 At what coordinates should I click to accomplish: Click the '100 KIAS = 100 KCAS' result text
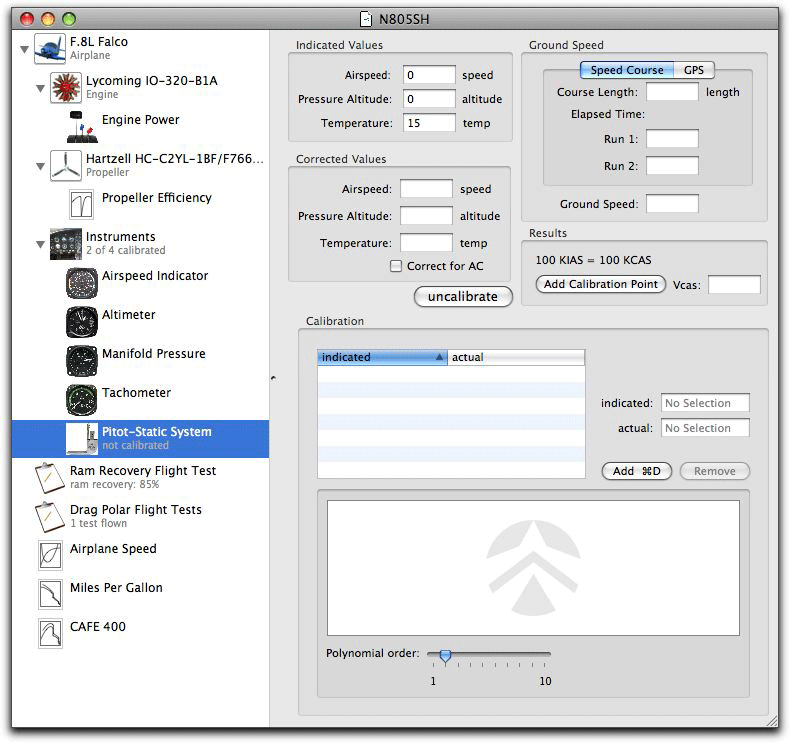click(x=593, y=260)
